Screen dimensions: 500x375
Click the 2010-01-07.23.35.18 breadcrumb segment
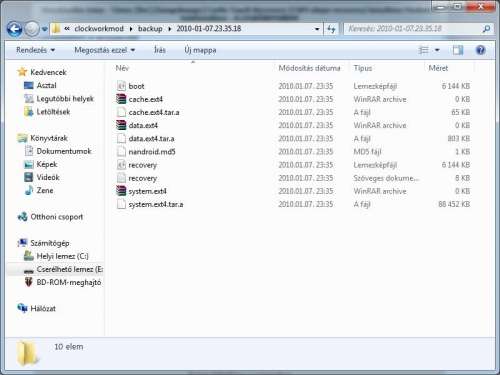click(209, 29)
